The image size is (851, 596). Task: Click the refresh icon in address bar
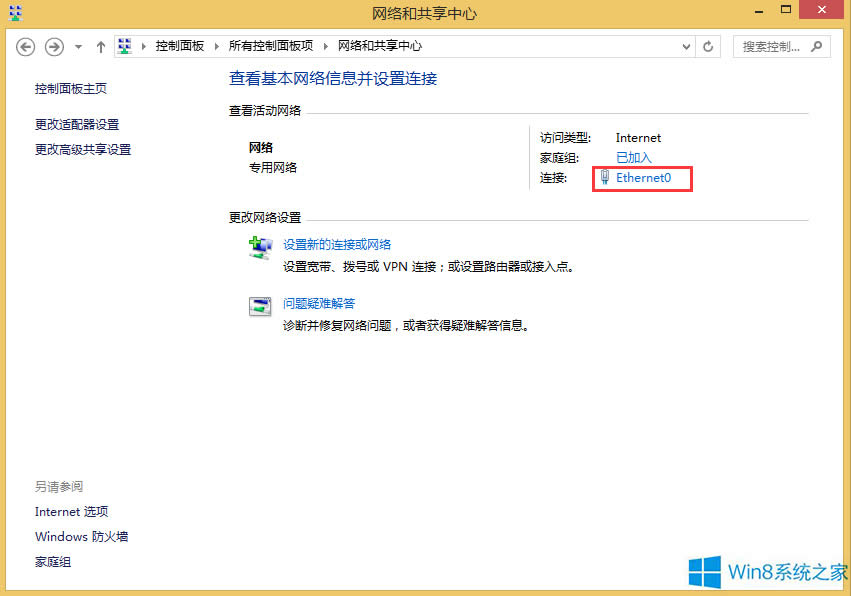click(x=708, y=46)
